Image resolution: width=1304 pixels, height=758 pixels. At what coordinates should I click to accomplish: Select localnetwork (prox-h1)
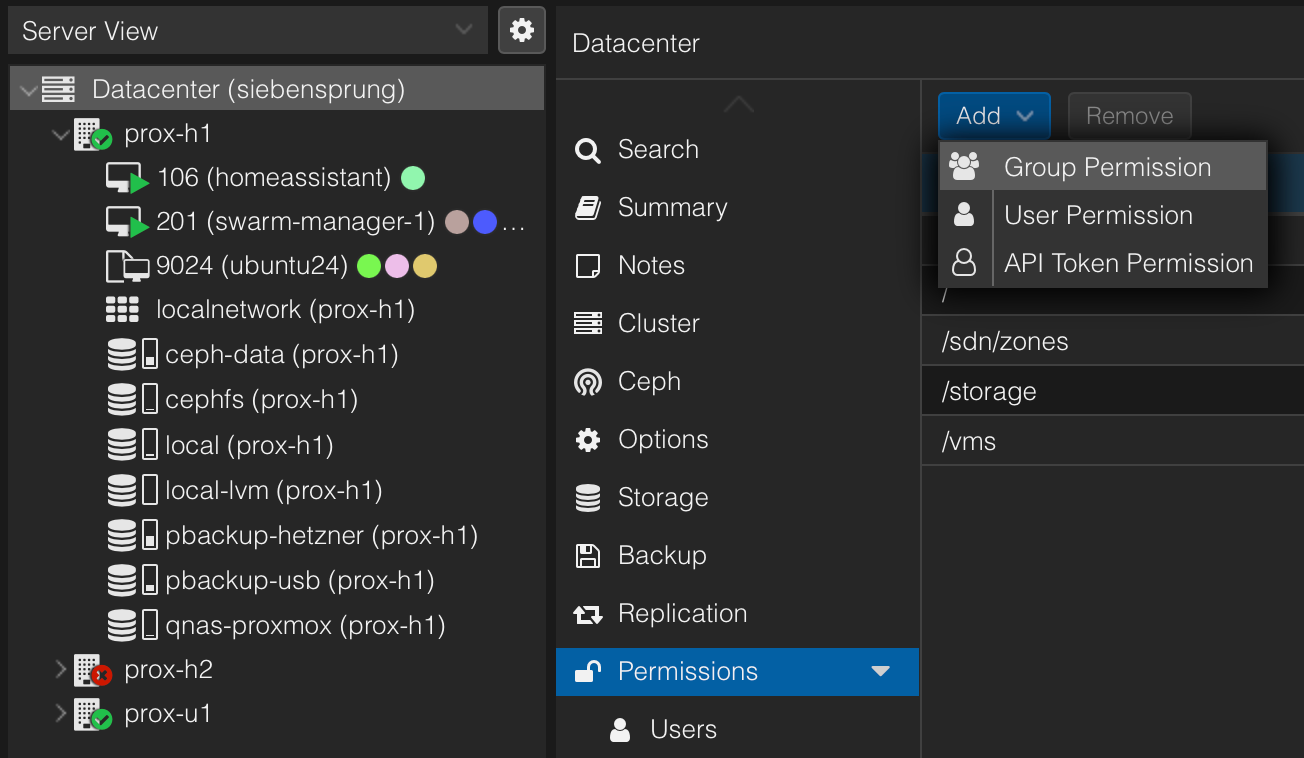pos(276,310)
